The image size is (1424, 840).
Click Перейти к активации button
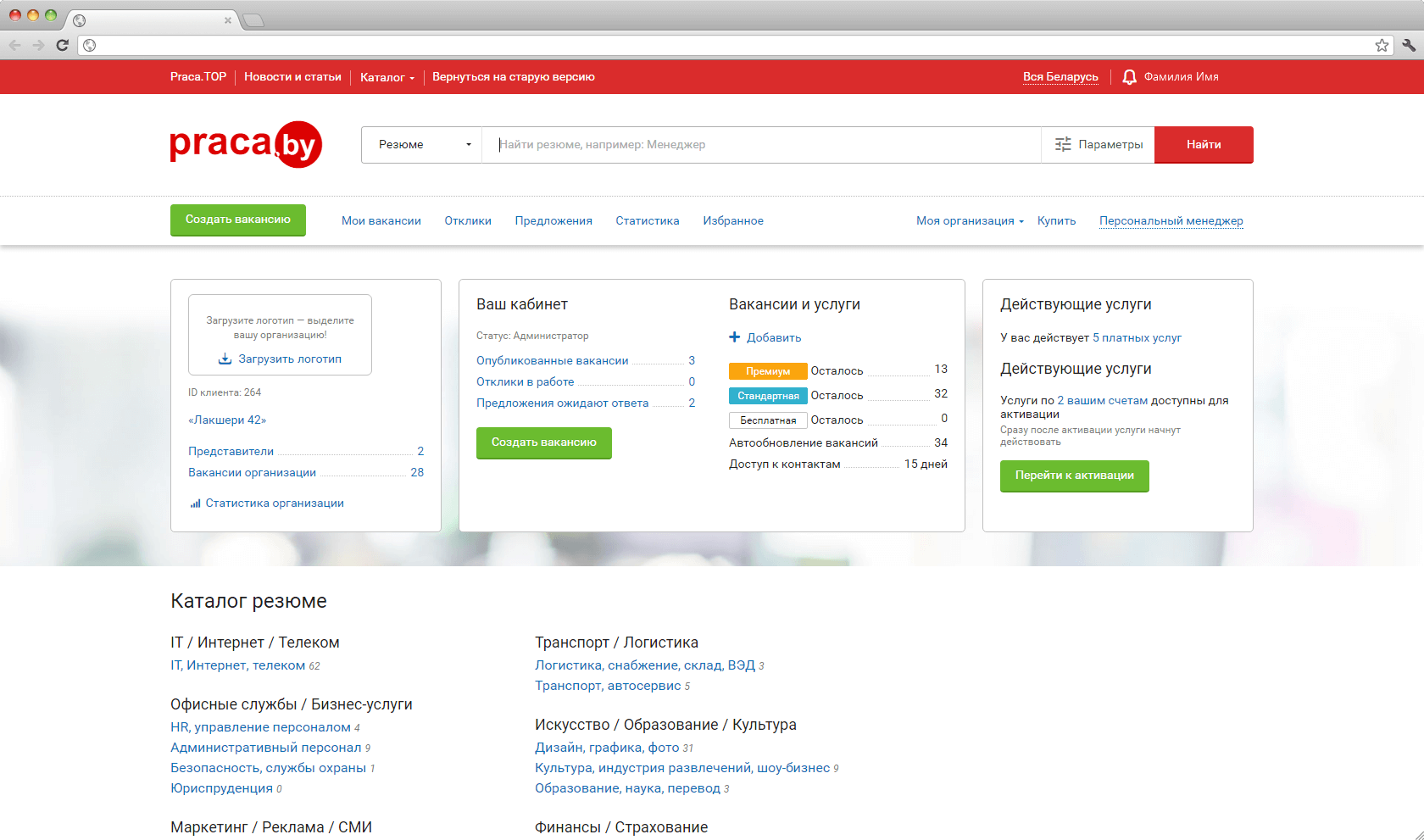[x=1074, y=476]
